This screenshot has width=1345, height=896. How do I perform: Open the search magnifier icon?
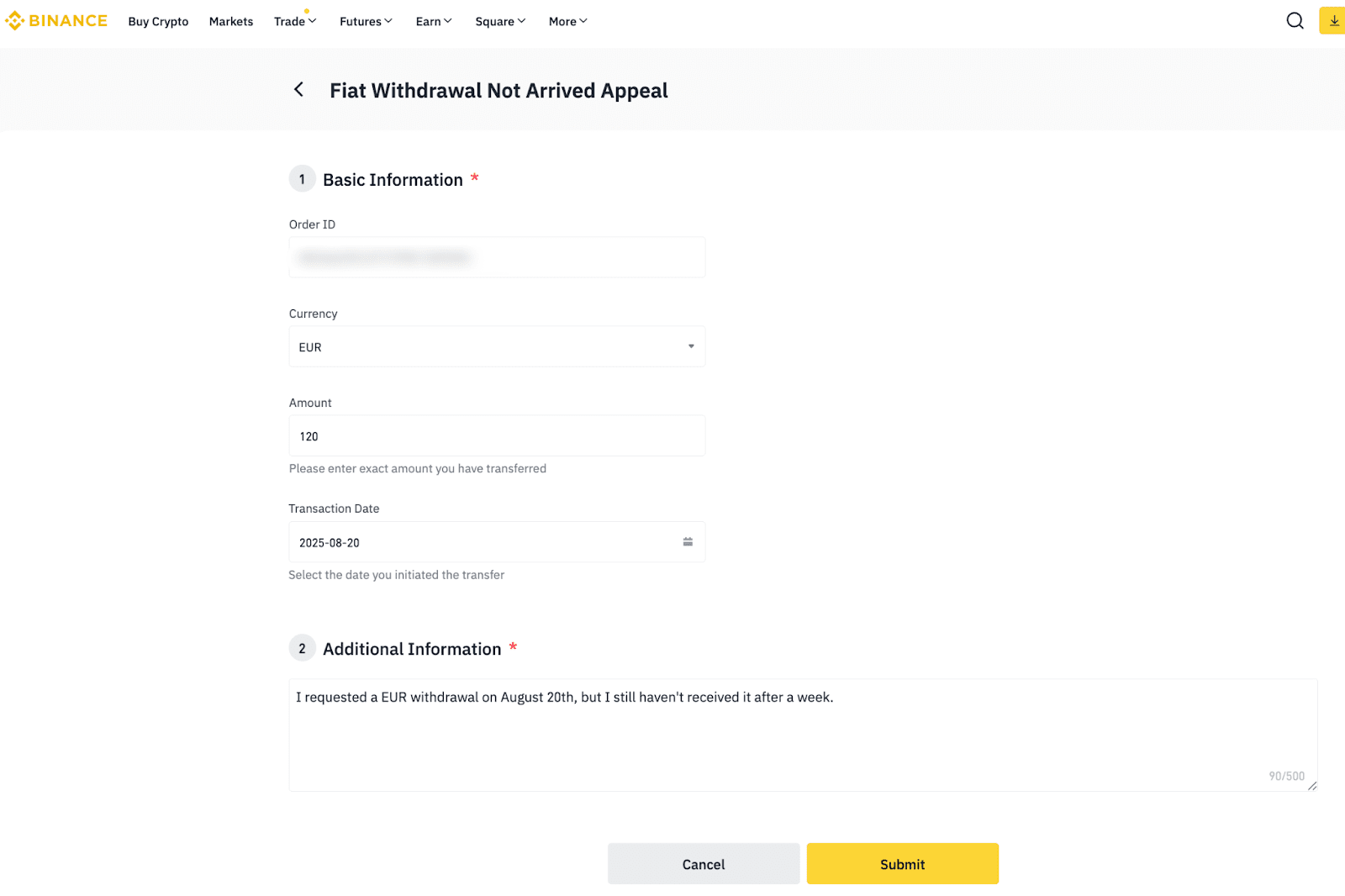(x=1295, y=21)
